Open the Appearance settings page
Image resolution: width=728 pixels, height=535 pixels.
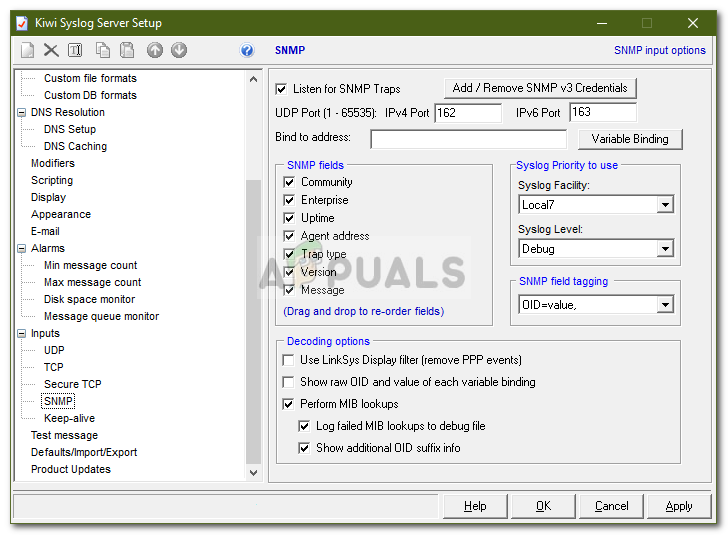61,214
